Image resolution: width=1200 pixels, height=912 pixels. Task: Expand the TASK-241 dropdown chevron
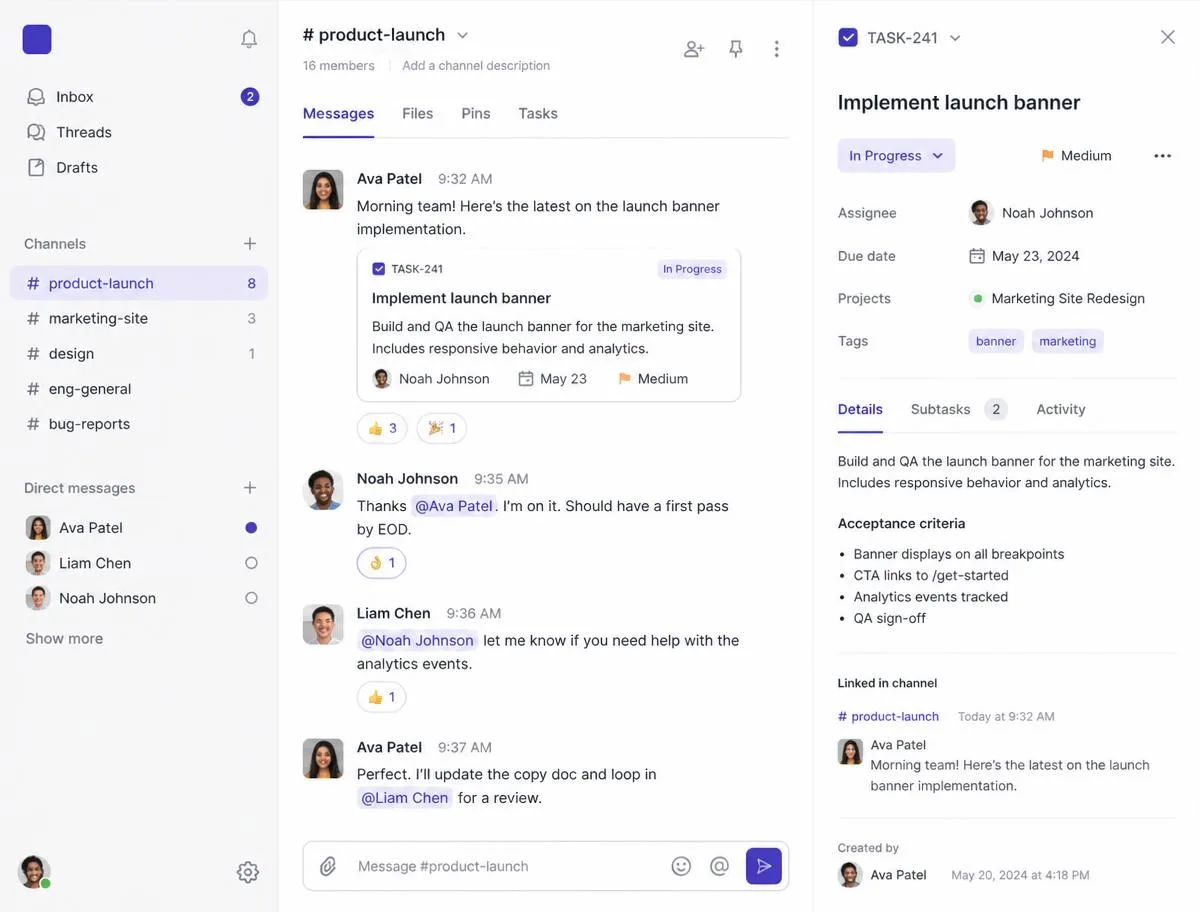[955, 38]
